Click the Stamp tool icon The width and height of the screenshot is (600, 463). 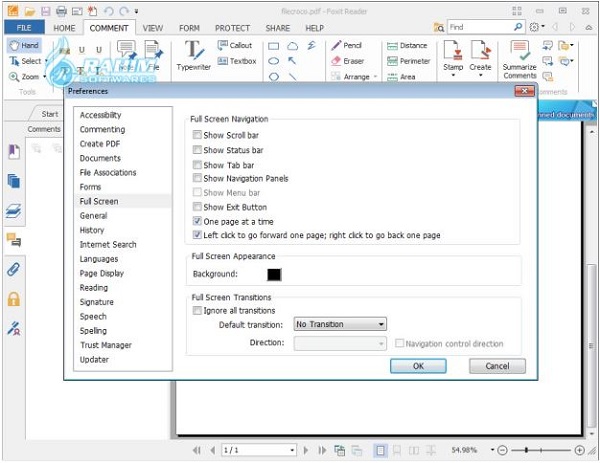pos(453,54)
